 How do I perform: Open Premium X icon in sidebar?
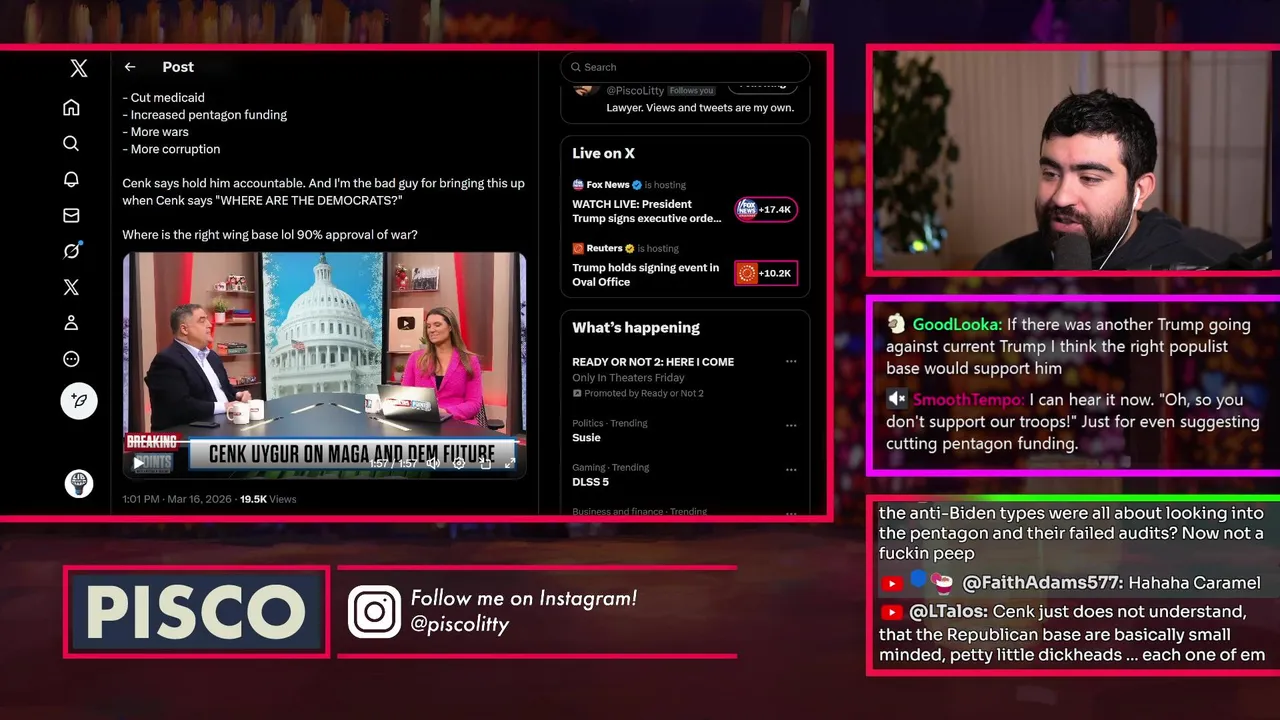tap(71, 287)
